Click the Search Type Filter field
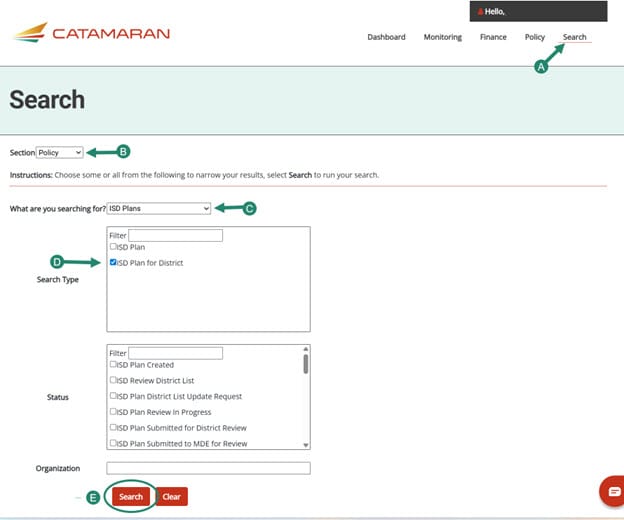The height and width of the screenshot is (520, 624). [176, 235]
